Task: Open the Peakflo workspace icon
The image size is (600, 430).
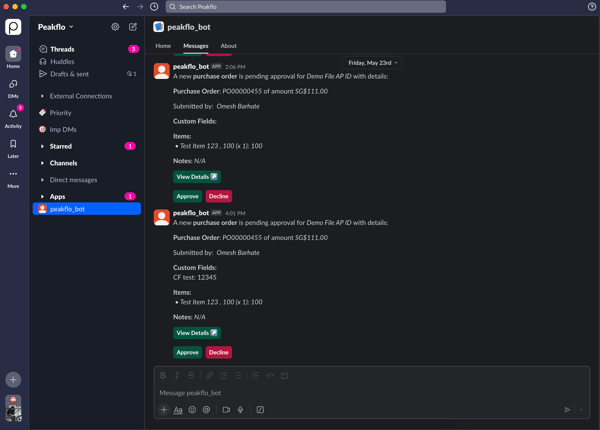Action: tap(13, 27)
